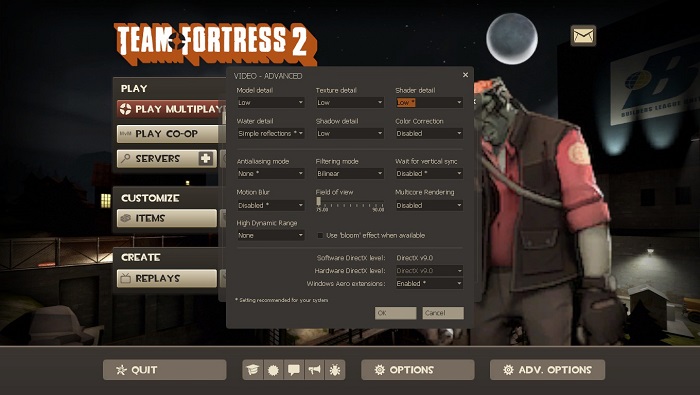This screenshot has height=395, width=700.
Task: Click the Cancel button
Action: click(x=443, y=313)
